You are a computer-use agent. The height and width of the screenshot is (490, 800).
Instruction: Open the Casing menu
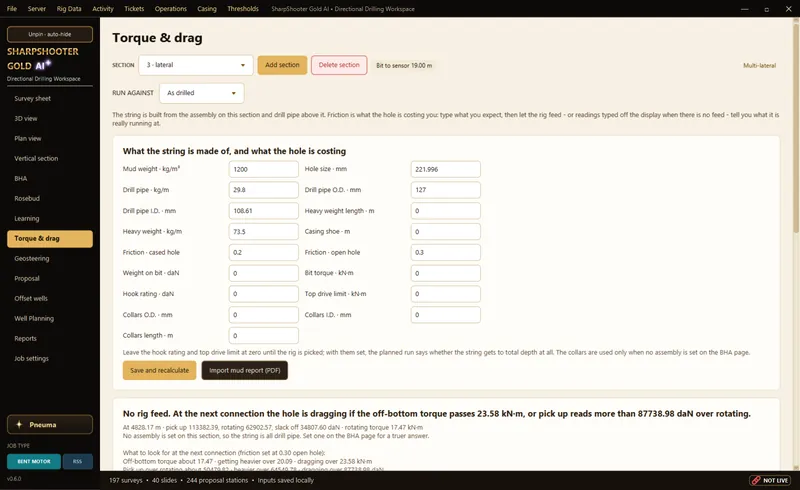click(207, 9)
